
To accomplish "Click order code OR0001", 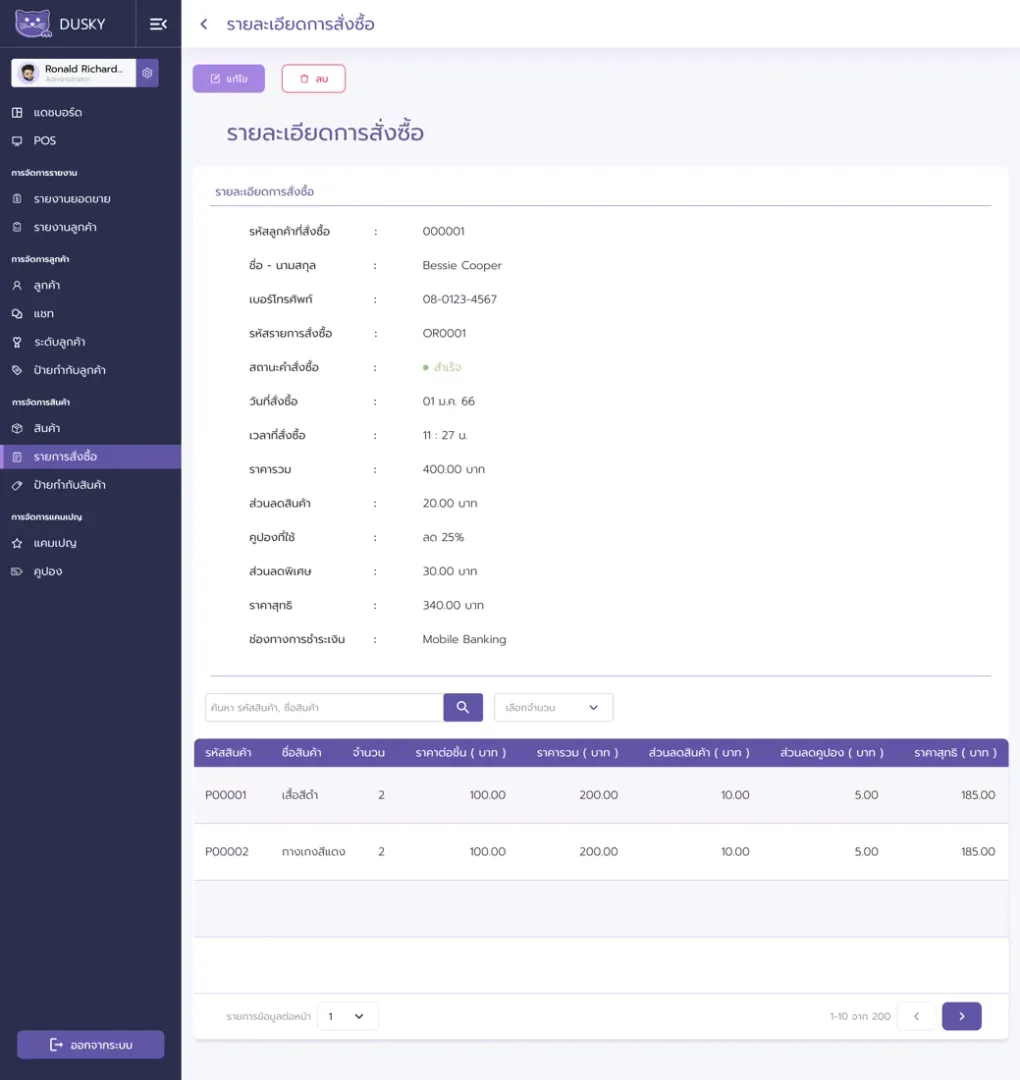I will tap(444, 333).
